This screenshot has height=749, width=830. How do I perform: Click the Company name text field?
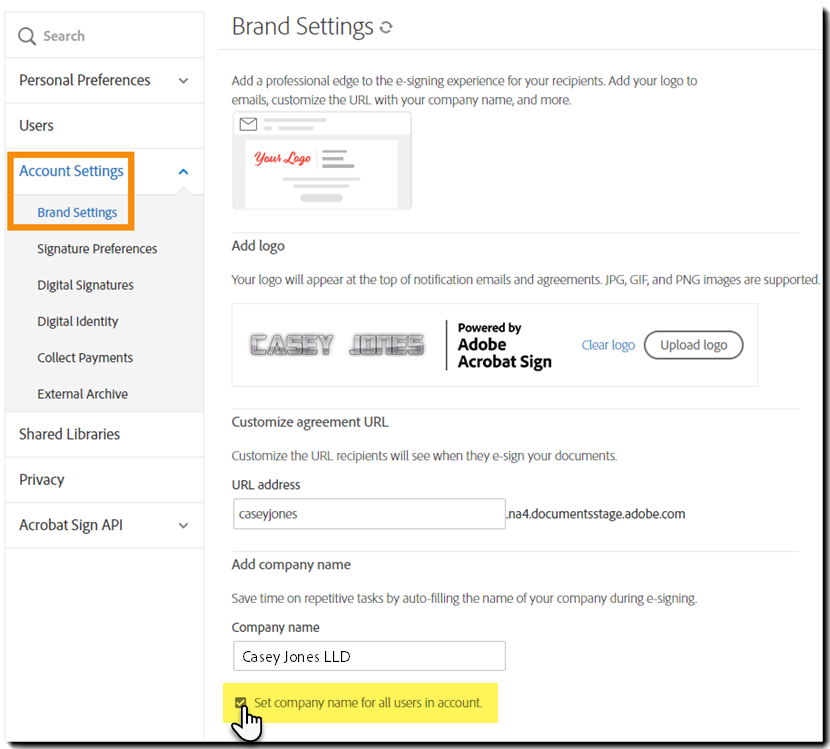(369, 656)
